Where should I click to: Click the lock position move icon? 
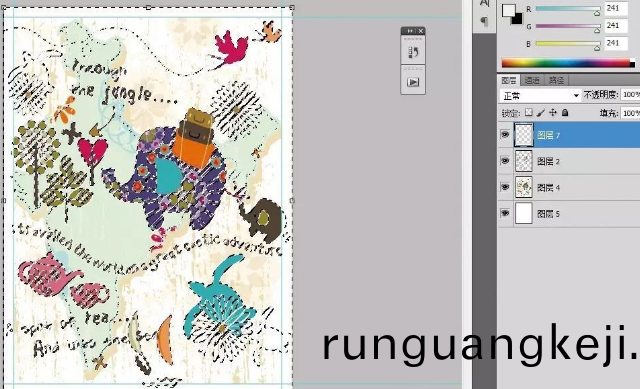[x=553, y=113]
